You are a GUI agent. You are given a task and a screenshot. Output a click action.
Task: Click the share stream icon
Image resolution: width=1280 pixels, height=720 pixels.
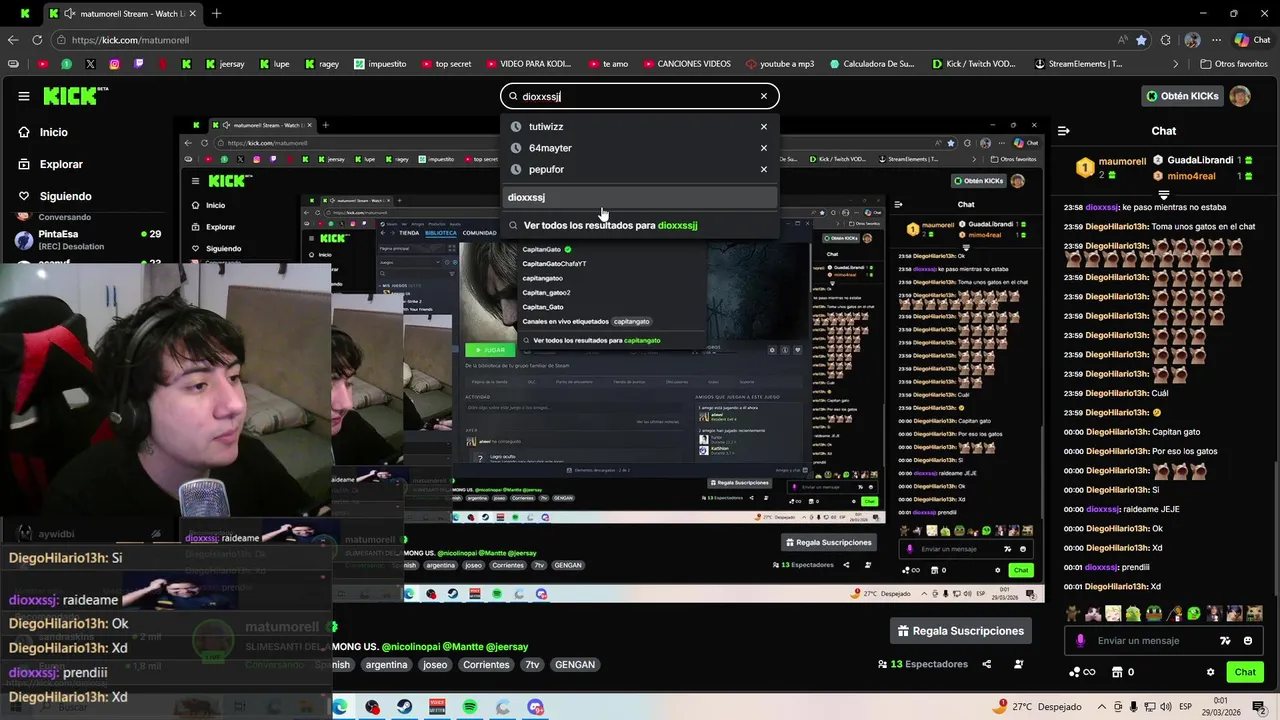(x=987, y=664)
